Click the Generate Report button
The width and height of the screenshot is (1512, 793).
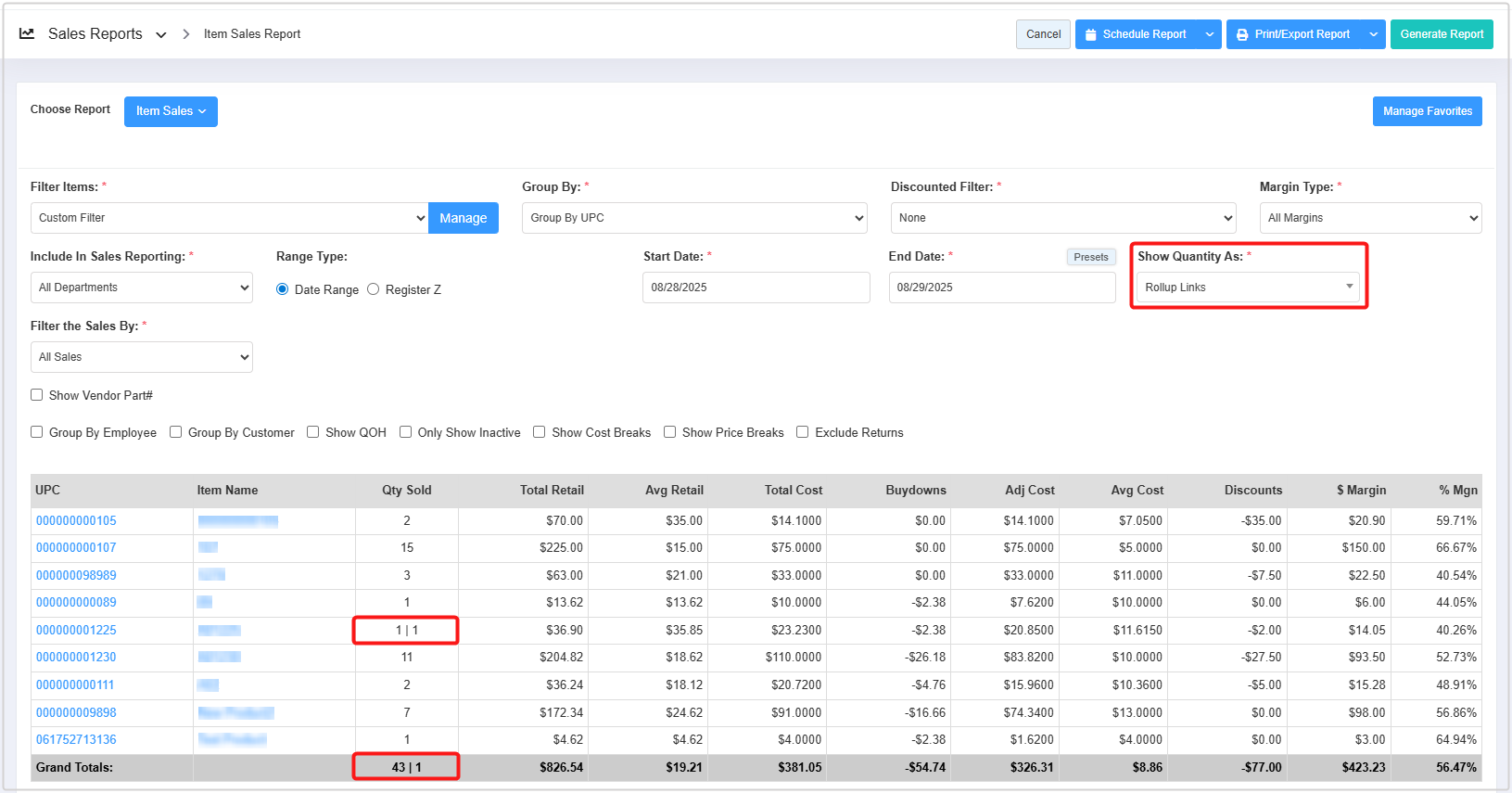pyautogui.click(x=1442, y=34)
